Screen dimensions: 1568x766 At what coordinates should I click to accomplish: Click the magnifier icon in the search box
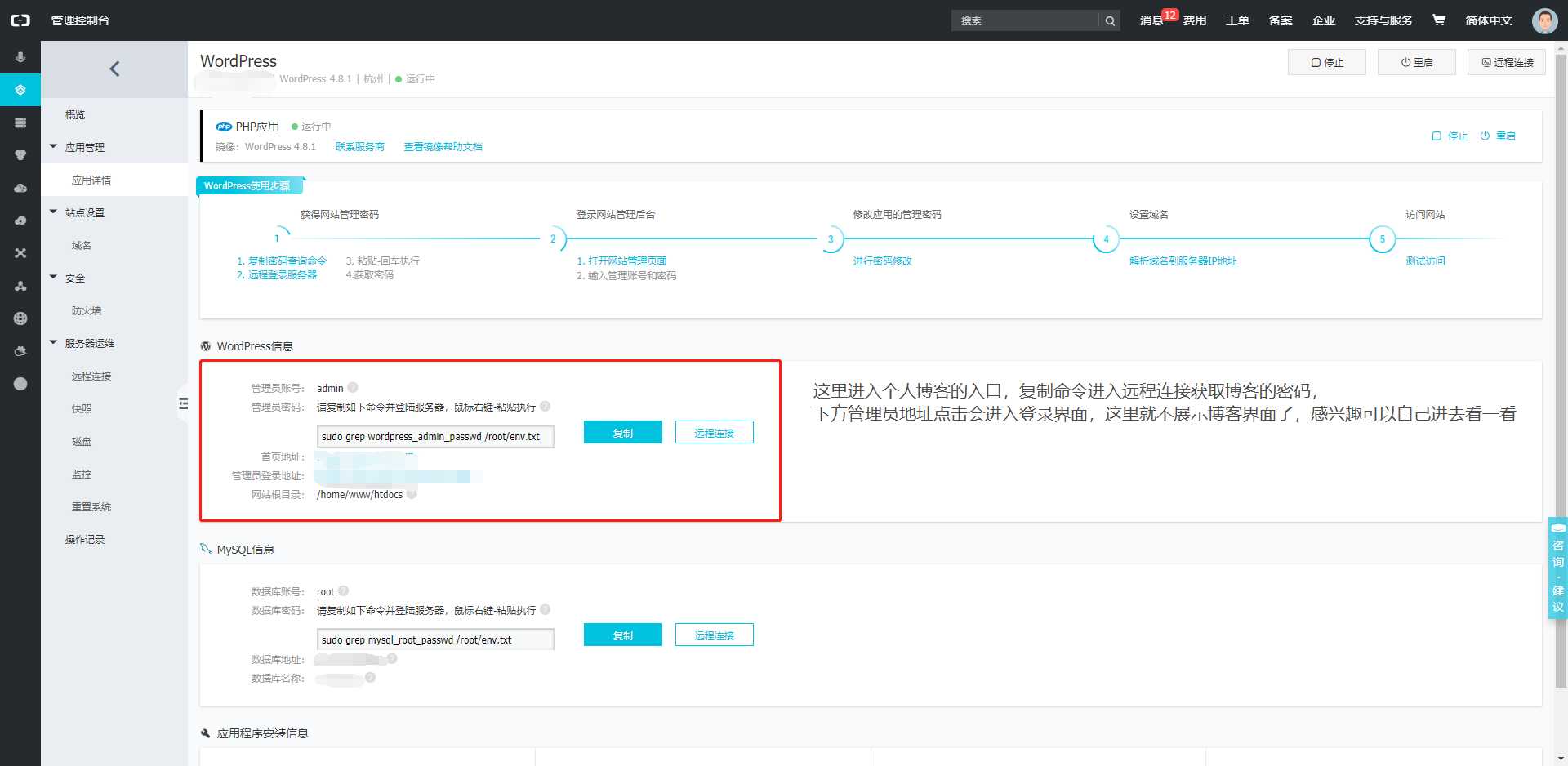pos(1110,21)
